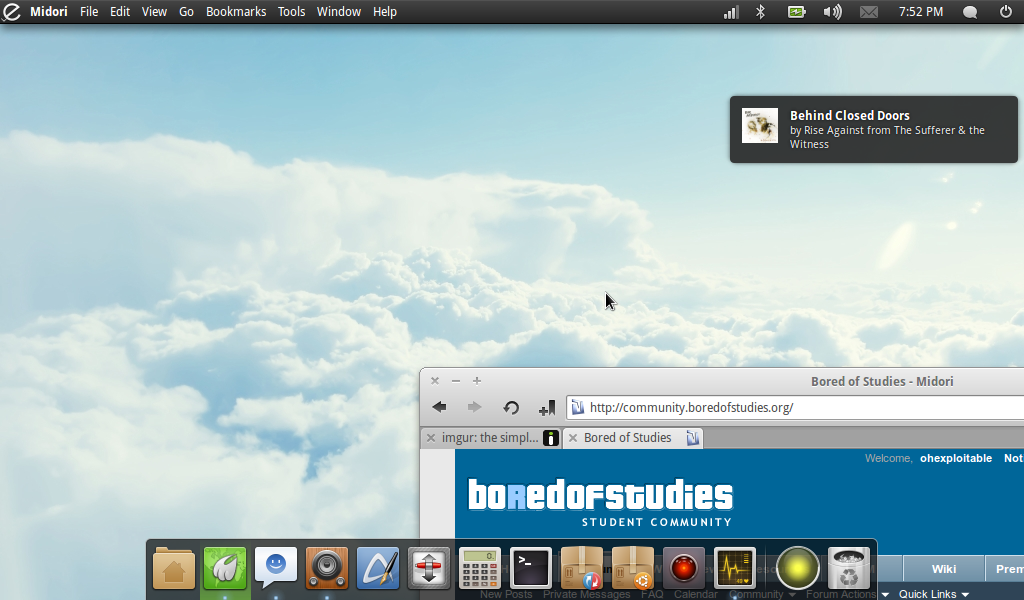
Task: Open the Tools menu
Action: coord(291,12)
